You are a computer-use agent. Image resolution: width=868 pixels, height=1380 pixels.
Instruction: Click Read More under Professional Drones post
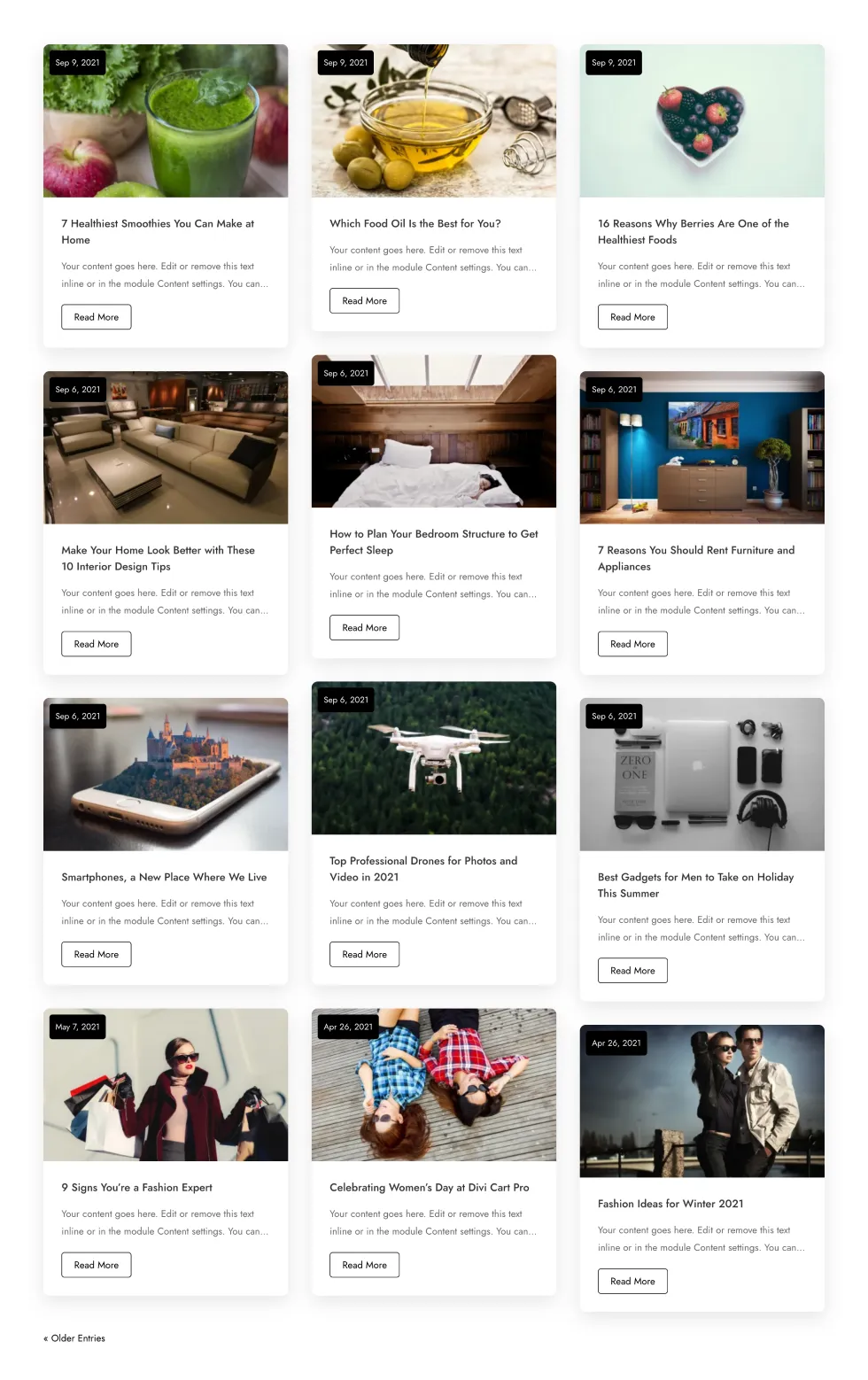[364, 954]
